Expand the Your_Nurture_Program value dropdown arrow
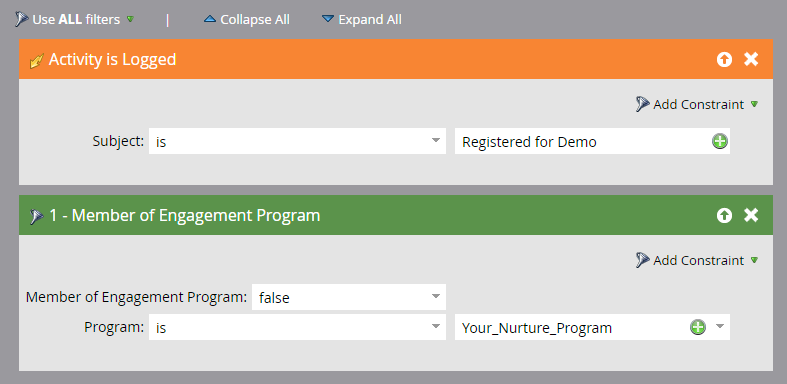Viewport: 787px width, 384px height. (x=720, y=327)
